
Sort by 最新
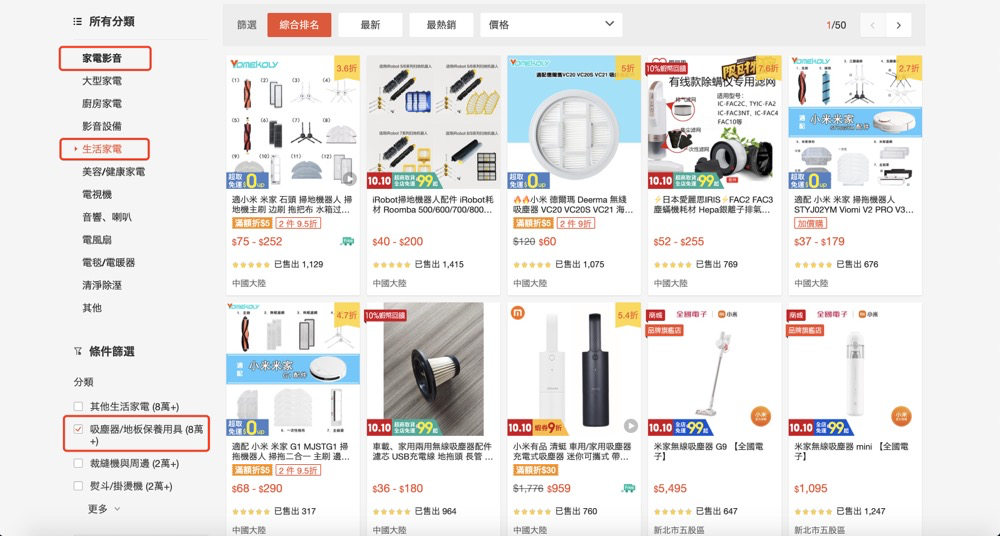[x=370, y=25]
